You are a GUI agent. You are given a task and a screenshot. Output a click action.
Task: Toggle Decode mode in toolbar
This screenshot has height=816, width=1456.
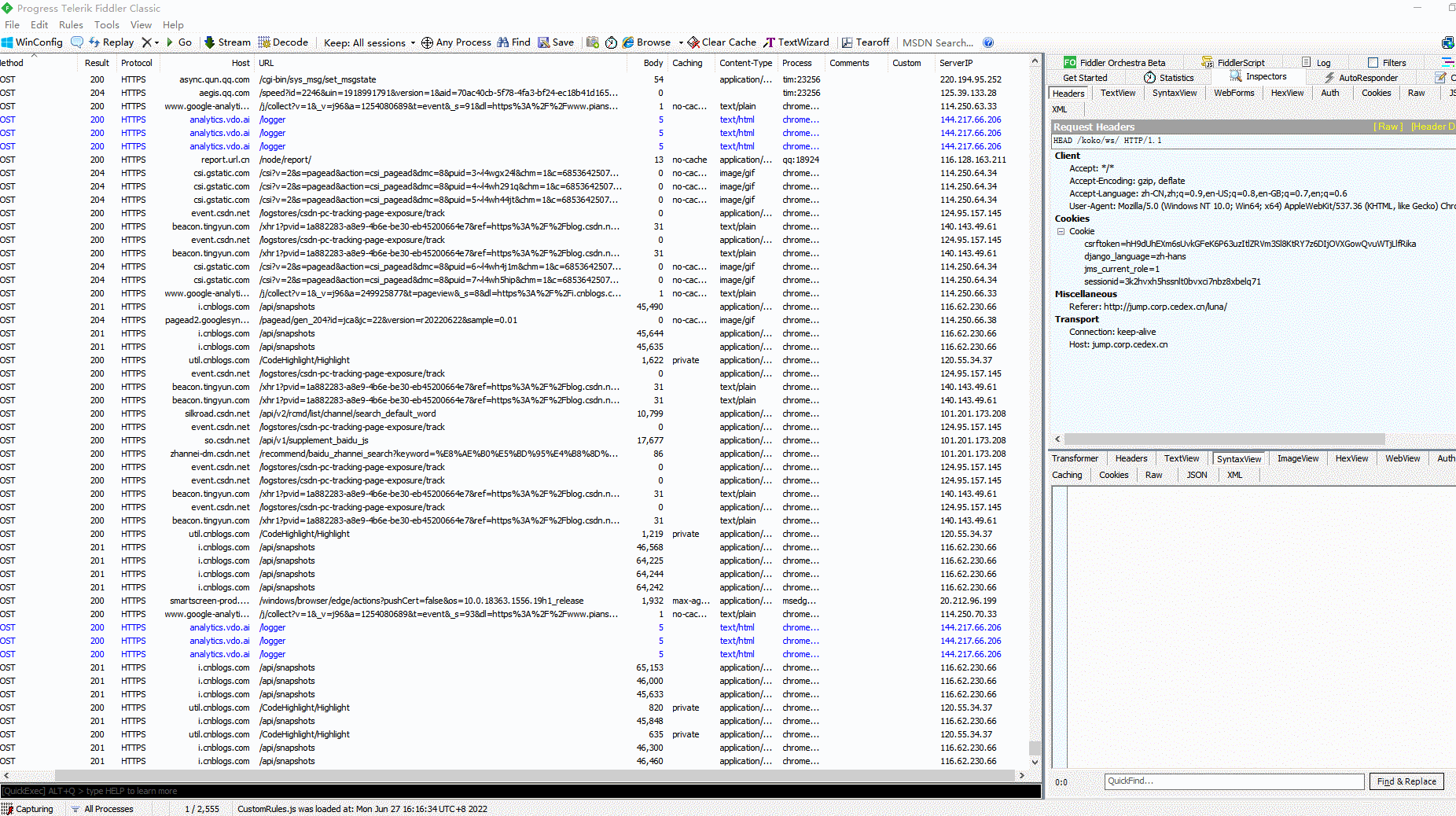point(283,42)
